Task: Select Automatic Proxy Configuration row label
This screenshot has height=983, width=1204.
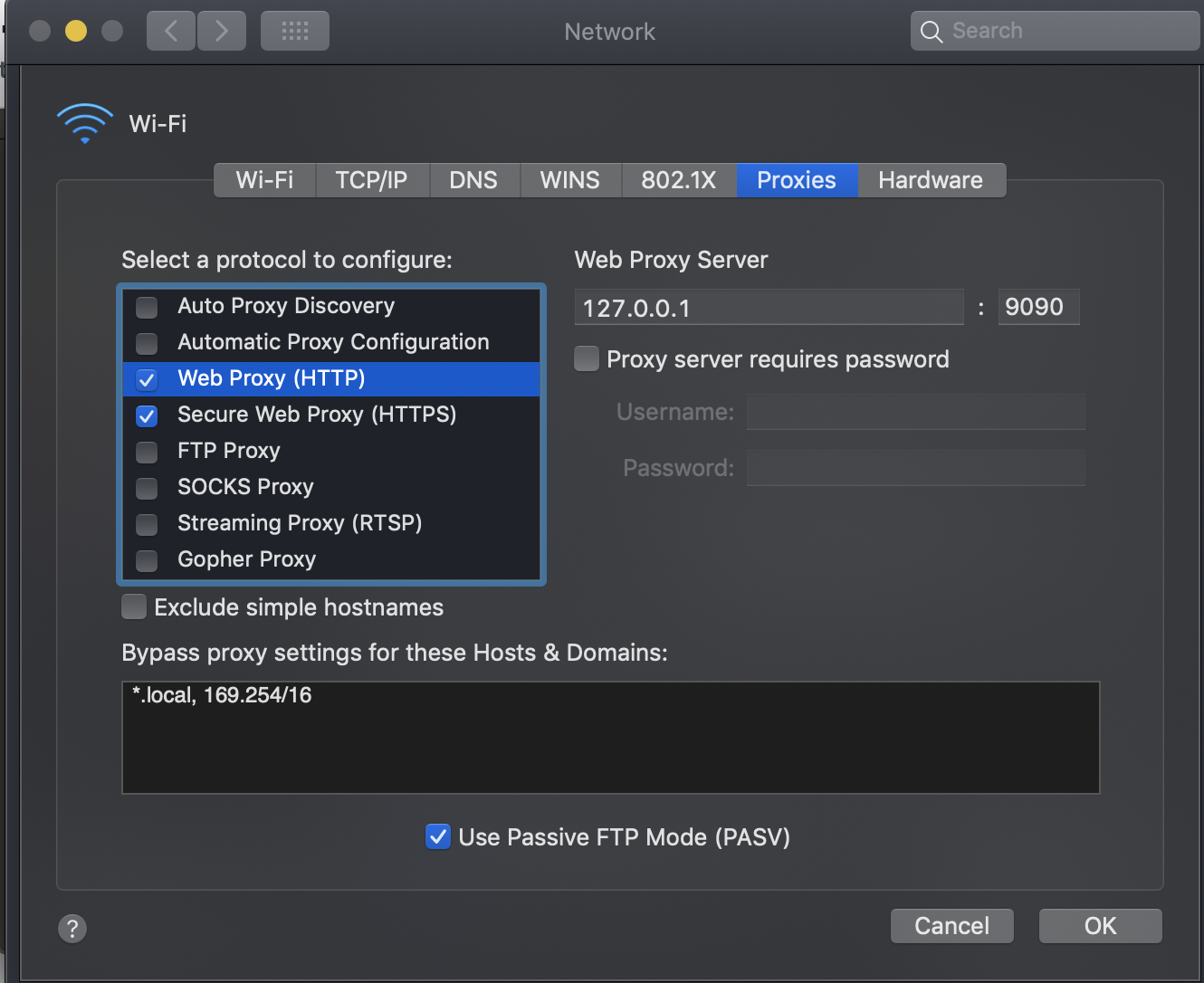Action: (x=333, y=342)
